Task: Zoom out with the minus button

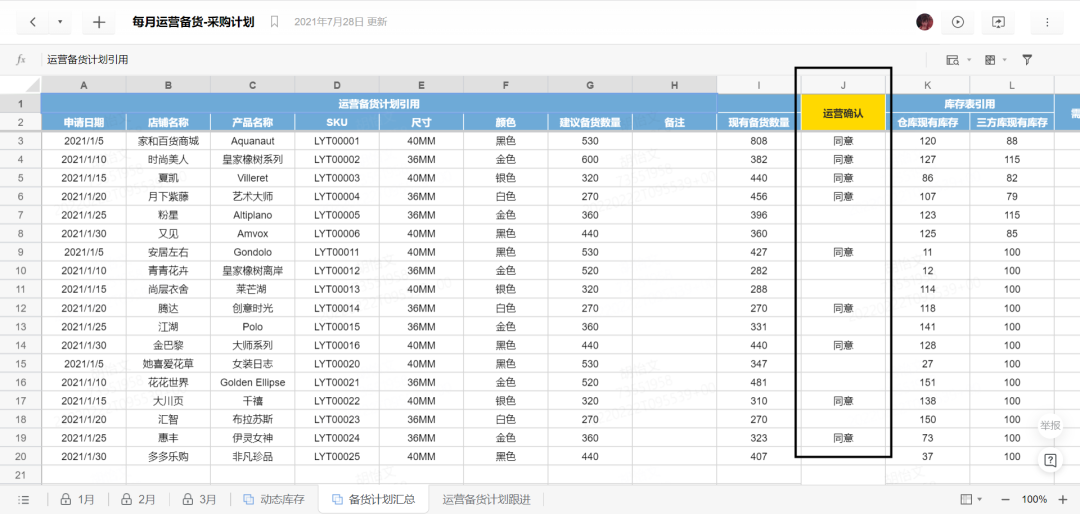Action: [x=1005, y=500]
